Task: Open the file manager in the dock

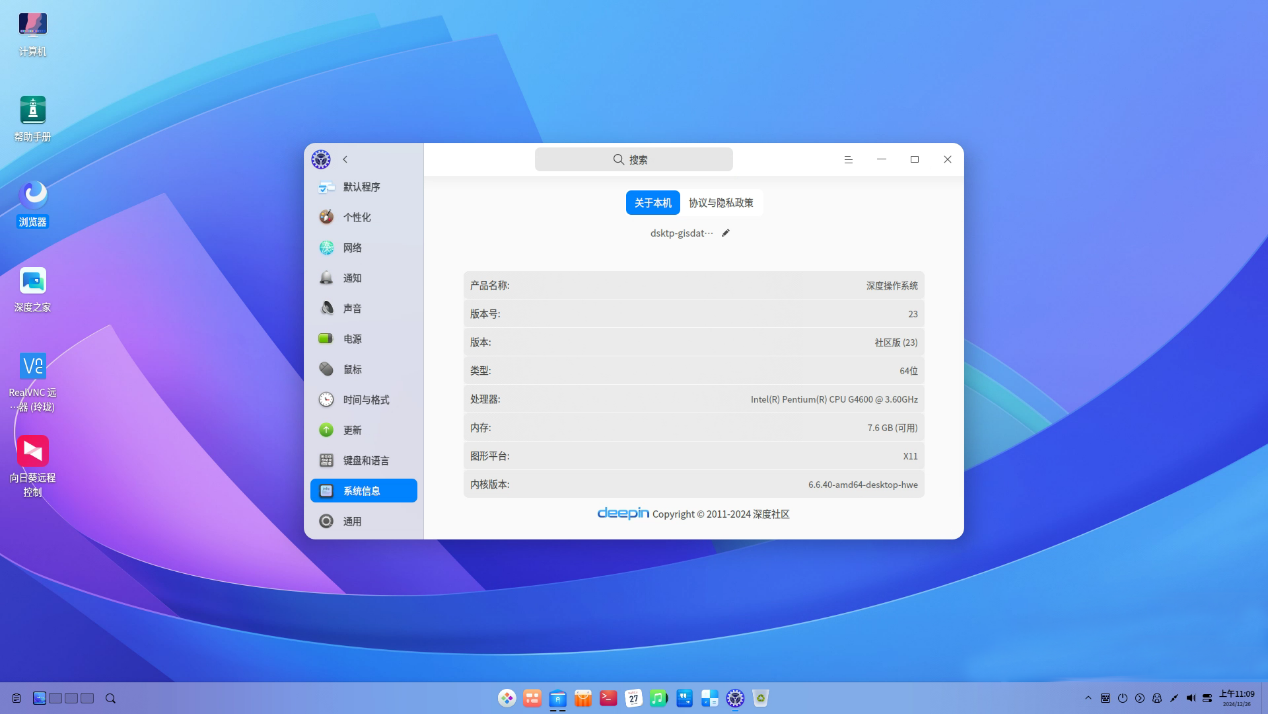Action: [x=558, y=698]
